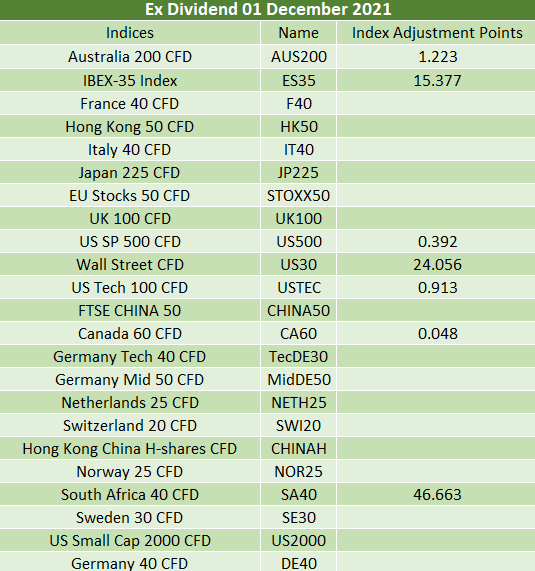Click the Wall Street CFD value 24.056
The height and width of the screenshot is (571, 535).
(436, 264)
